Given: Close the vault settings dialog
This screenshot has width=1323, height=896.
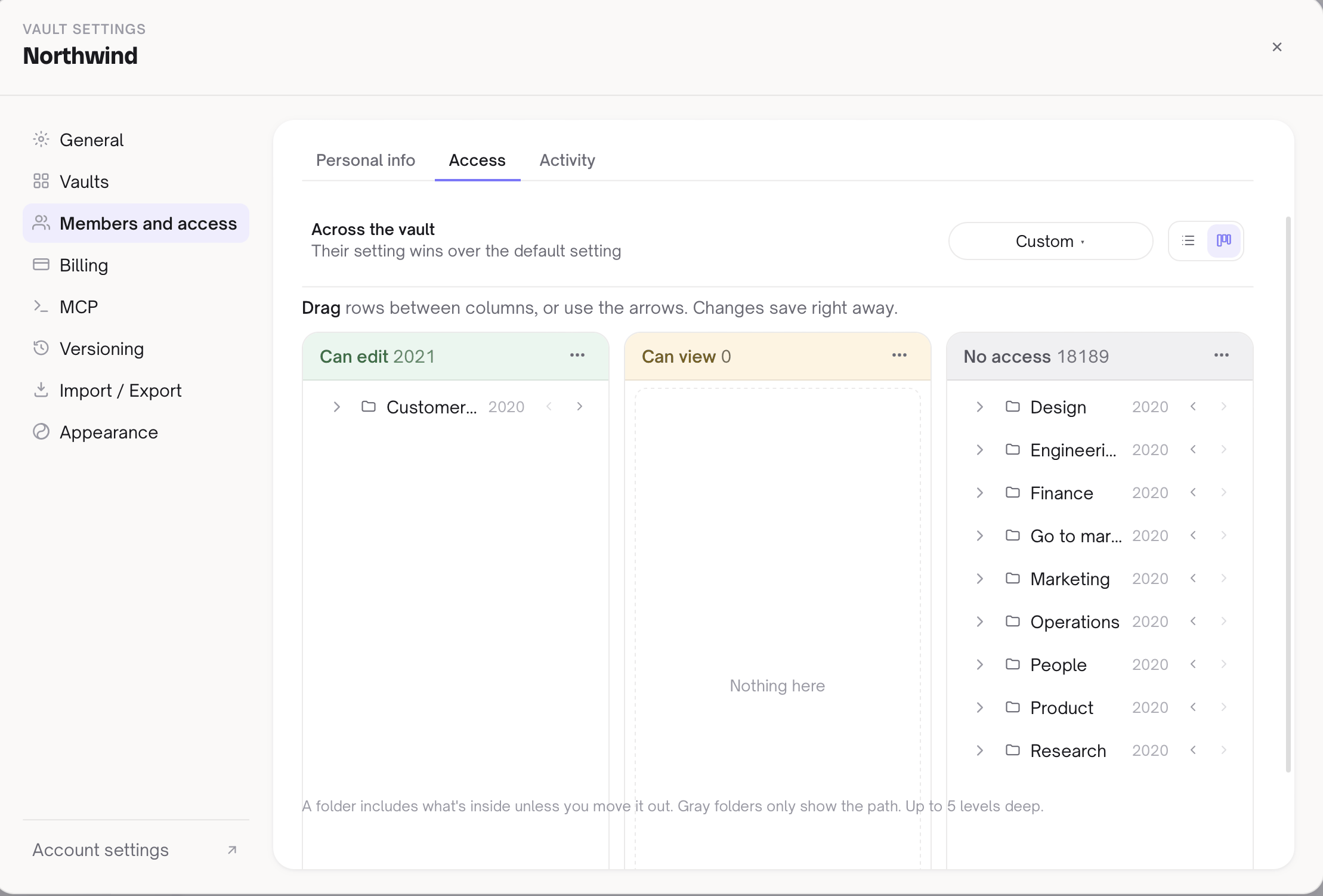Looking at the screenshot, I should pos(1276,47).
